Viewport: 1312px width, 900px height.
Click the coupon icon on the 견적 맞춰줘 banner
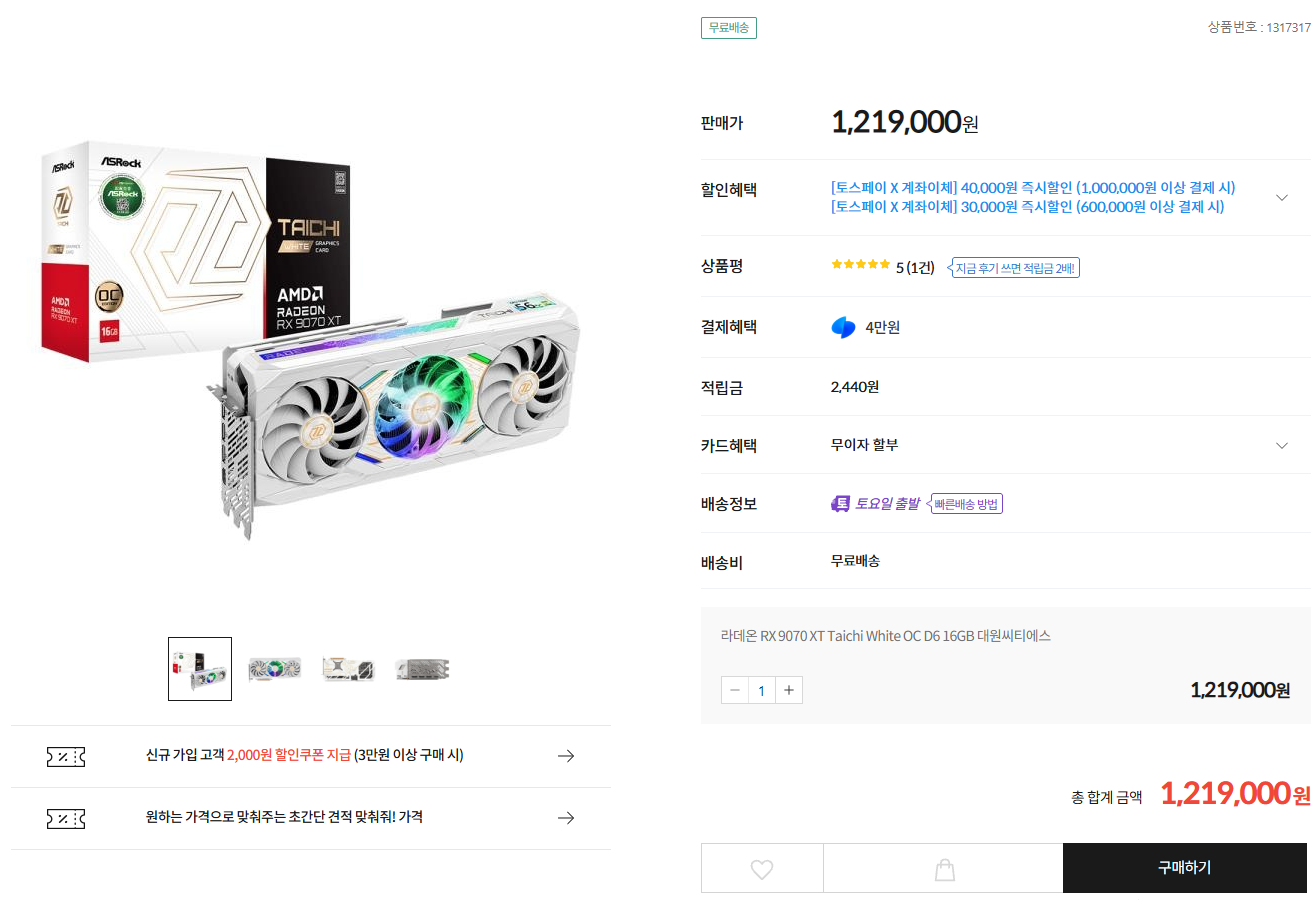(x=65, y=817)
